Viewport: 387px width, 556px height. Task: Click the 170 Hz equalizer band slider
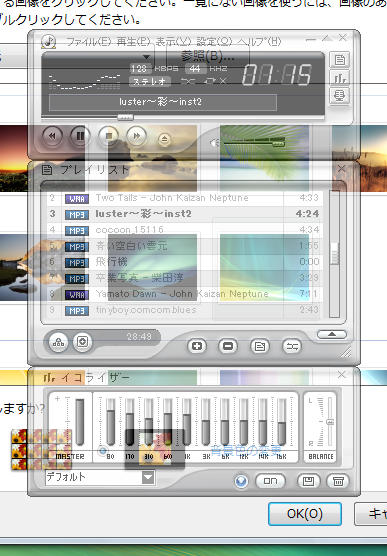(130, 422)
